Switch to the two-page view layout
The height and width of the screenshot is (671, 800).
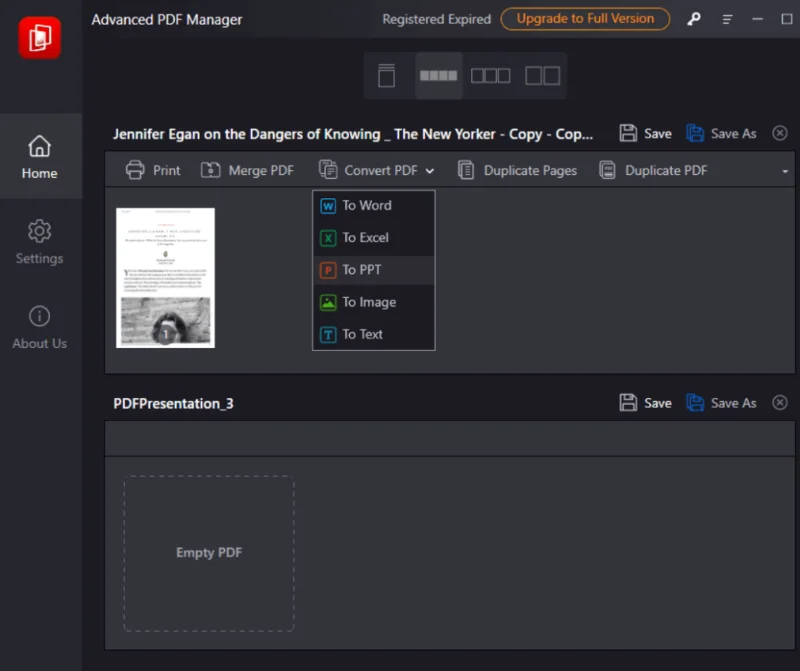(542, 76)
